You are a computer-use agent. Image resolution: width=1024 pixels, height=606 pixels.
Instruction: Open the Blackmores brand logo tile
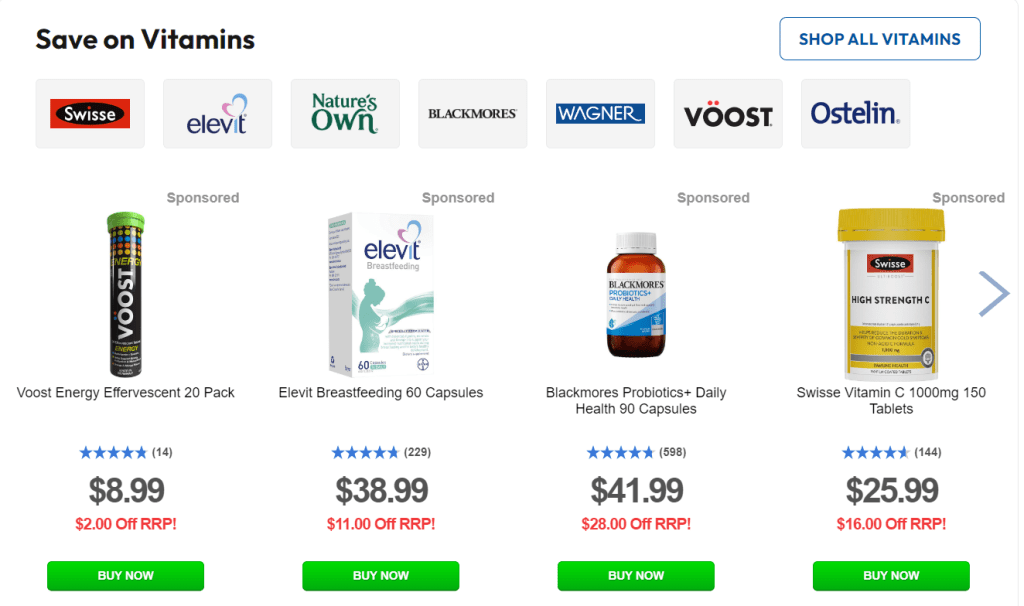[x=472, y=114]
